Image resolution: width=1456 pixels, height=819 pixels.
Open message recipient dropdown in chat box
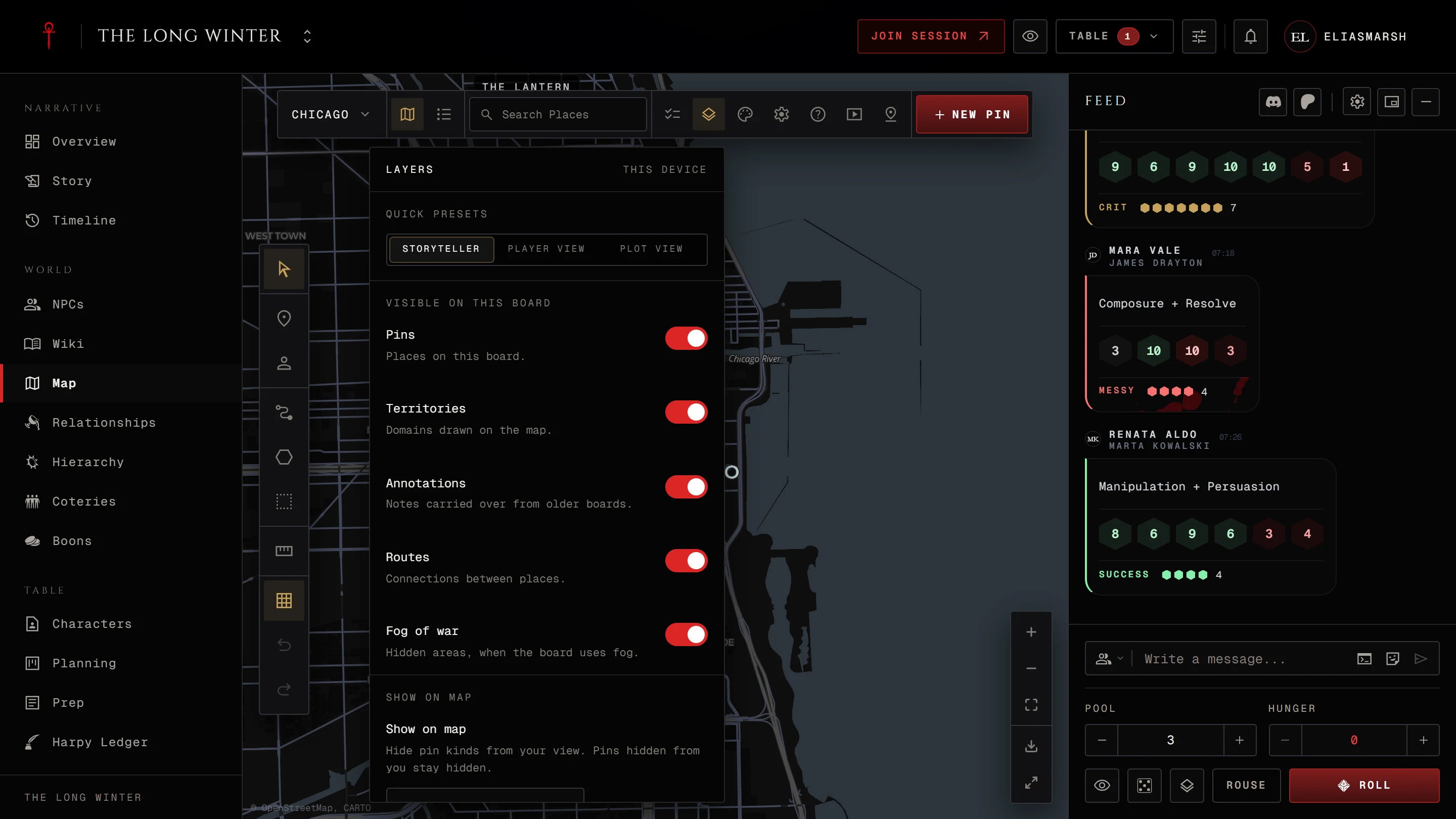click(x=1109, y=658)
